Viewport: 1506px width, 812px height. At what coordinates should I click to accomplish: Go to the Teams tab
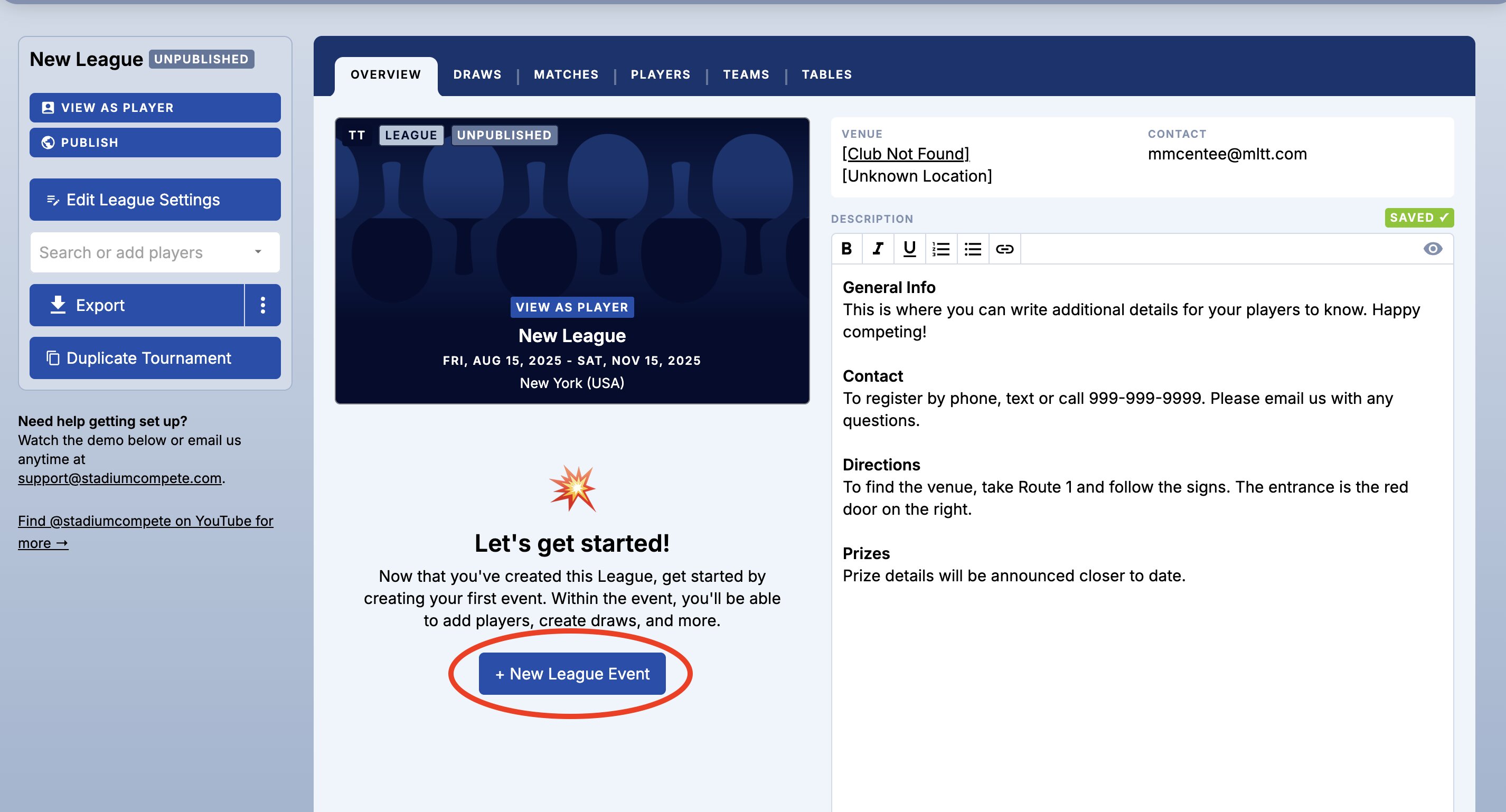(746, 74)
